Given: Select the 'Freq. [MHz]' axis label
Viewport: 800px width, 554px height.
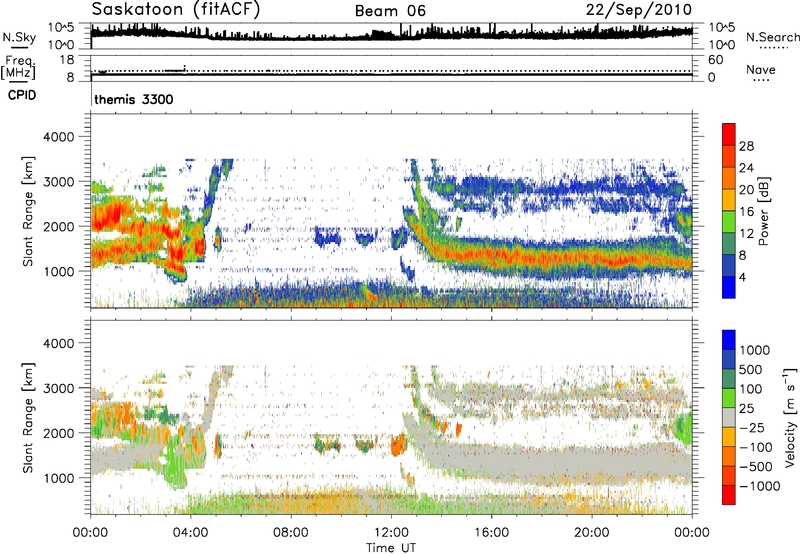Looking at the screenshot, I should pyautogui.click(x=18, y=67).
